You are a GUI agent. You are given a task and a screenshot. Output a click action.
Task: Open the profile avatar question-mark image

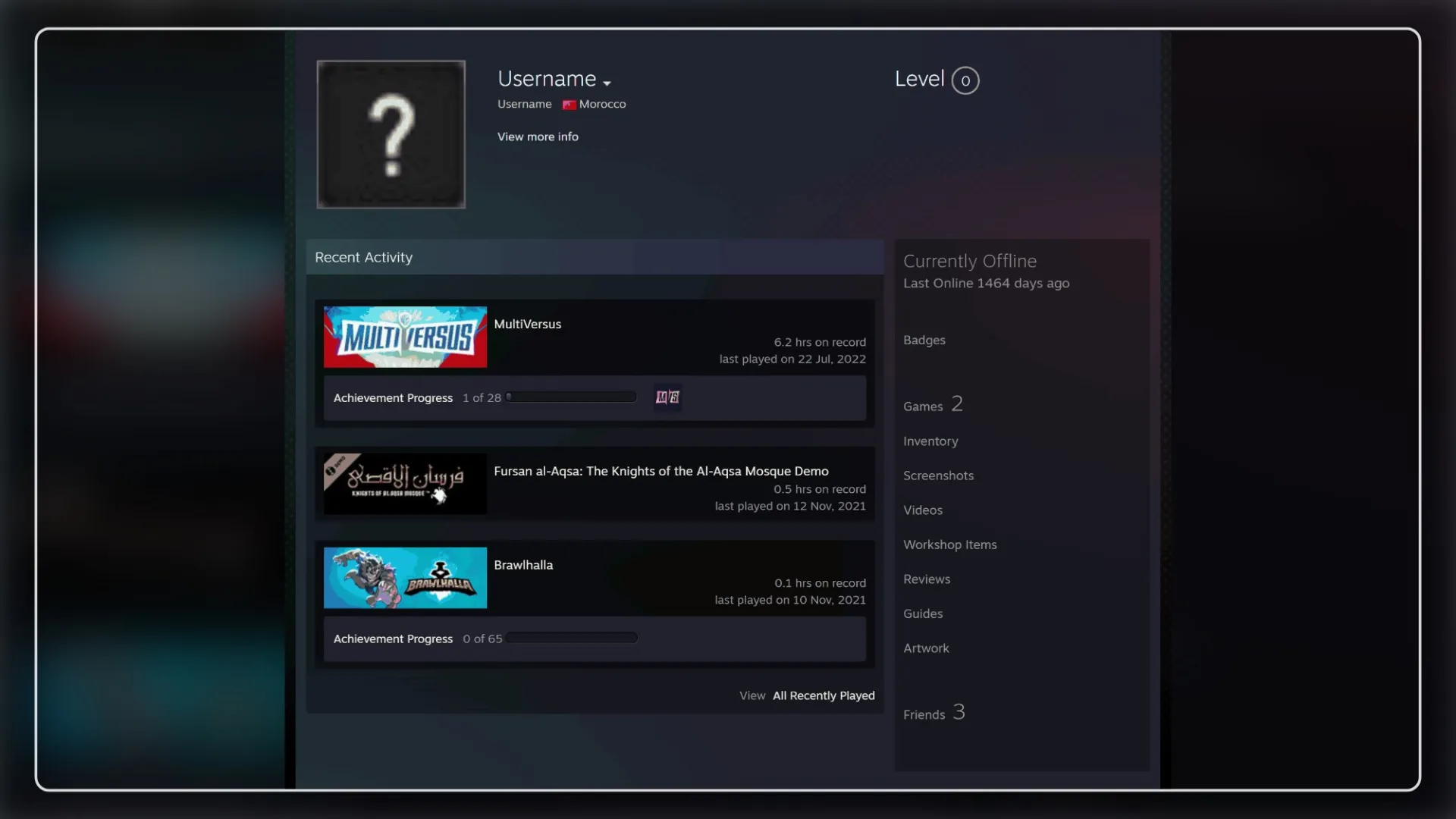click(x=391, y=134)
